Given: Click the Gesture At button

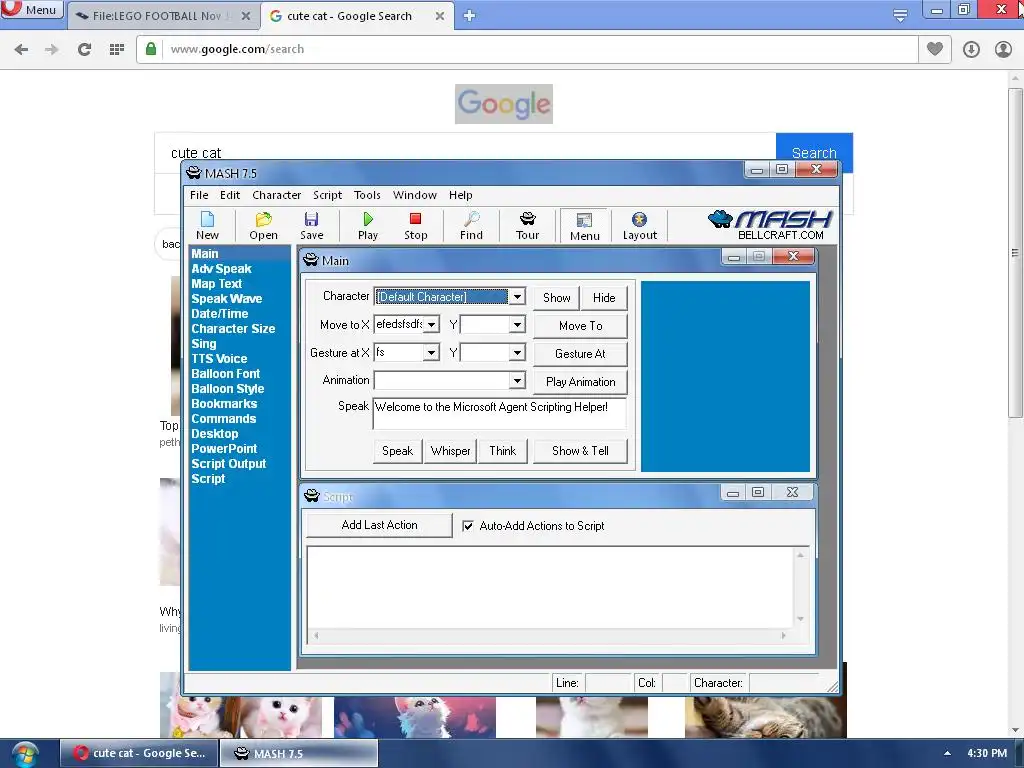Looking at the screenshot, I should pyautogui.click(x=581, y=354).
